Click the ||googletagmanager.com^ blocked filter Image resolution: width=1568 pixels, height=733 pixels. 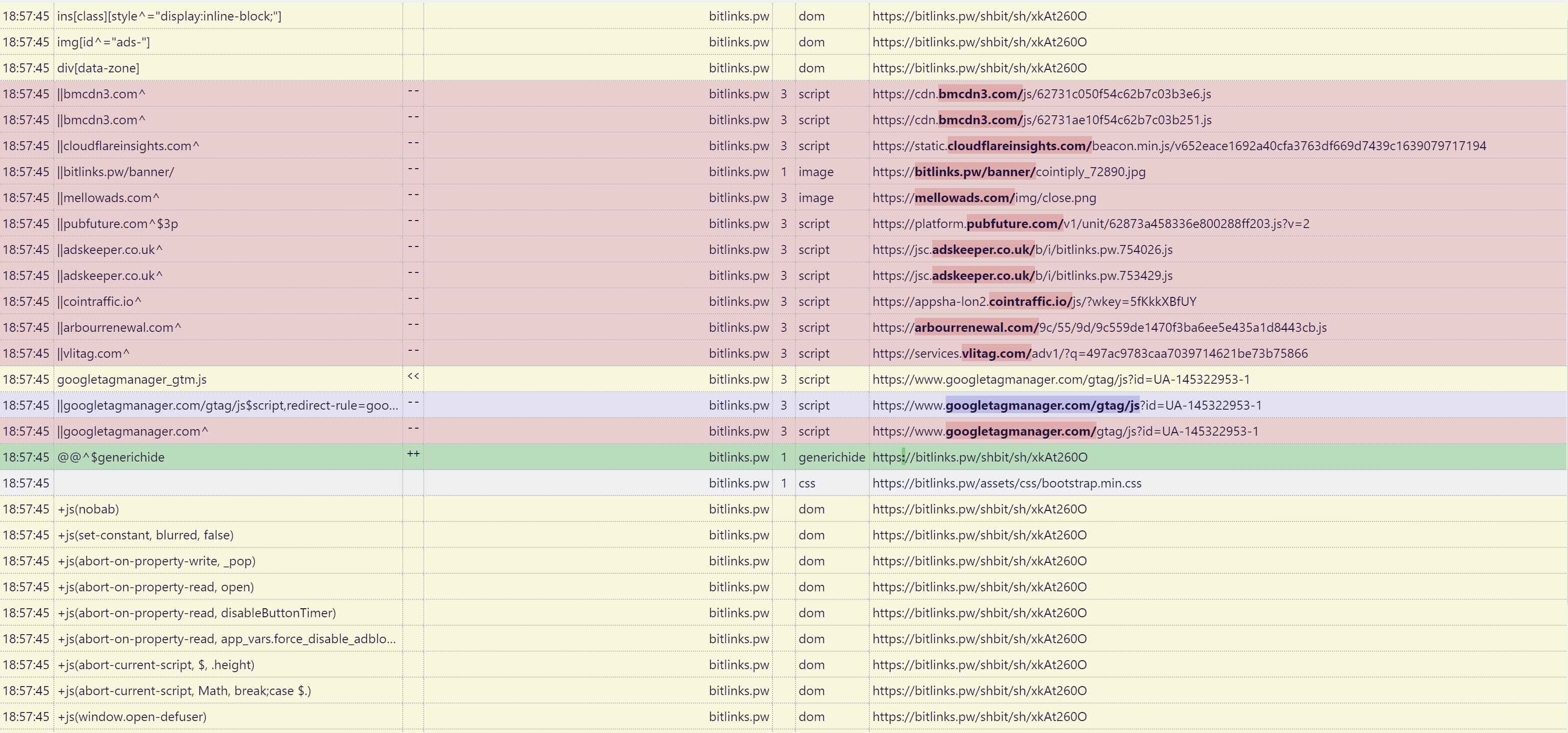point(133,432)
